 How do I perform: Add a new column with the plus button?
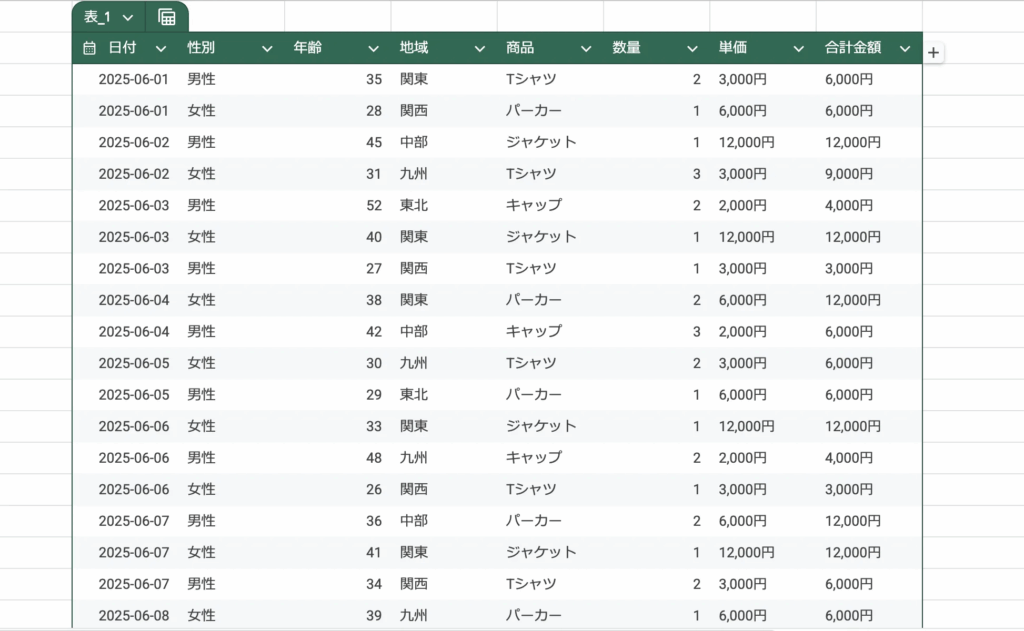(933, 53)
